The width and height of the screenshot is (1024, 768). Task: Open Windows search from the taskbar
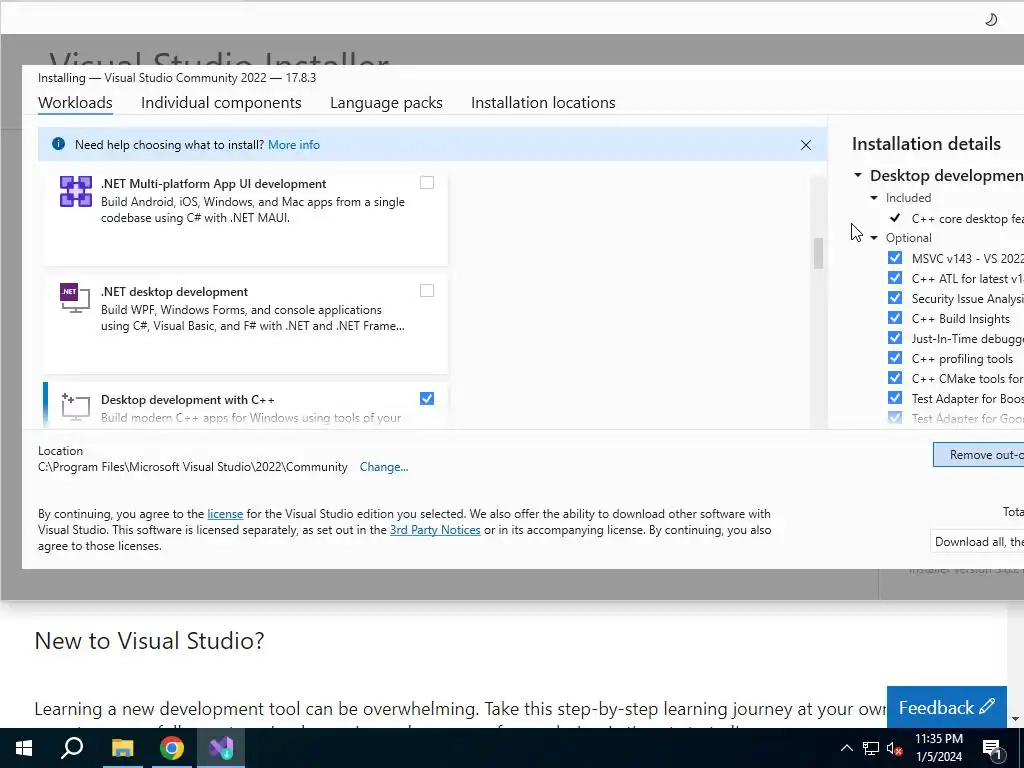pos(72,748)
